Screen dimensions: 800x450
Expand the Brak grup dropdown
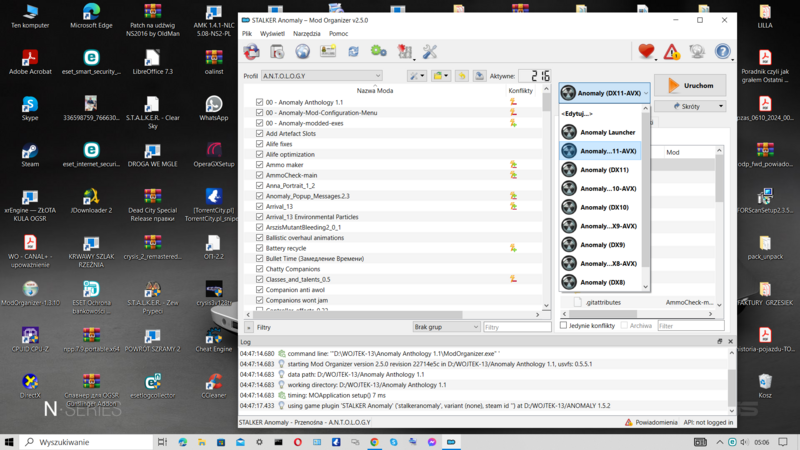coord(446,327)
